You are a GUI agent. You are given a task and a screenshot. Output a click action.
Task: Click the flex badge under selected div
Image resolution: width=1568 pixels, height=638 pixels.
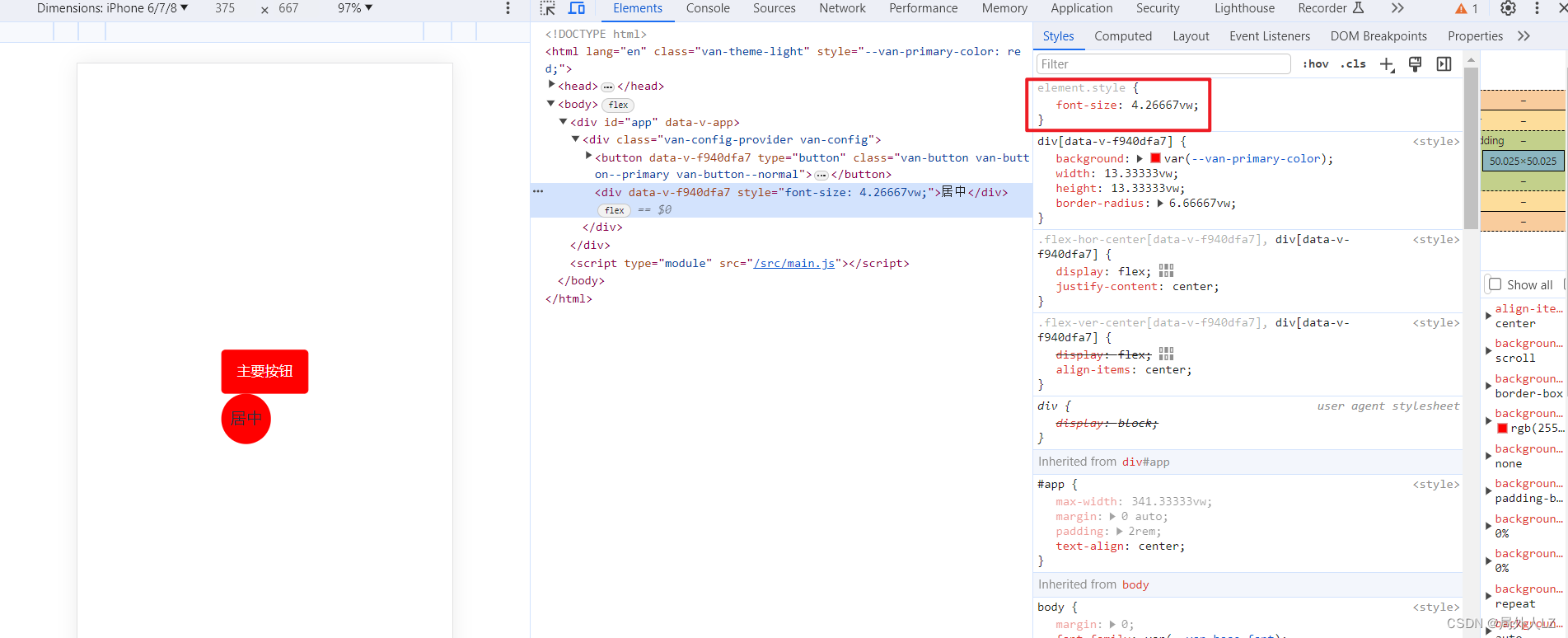tap(614, 211)
